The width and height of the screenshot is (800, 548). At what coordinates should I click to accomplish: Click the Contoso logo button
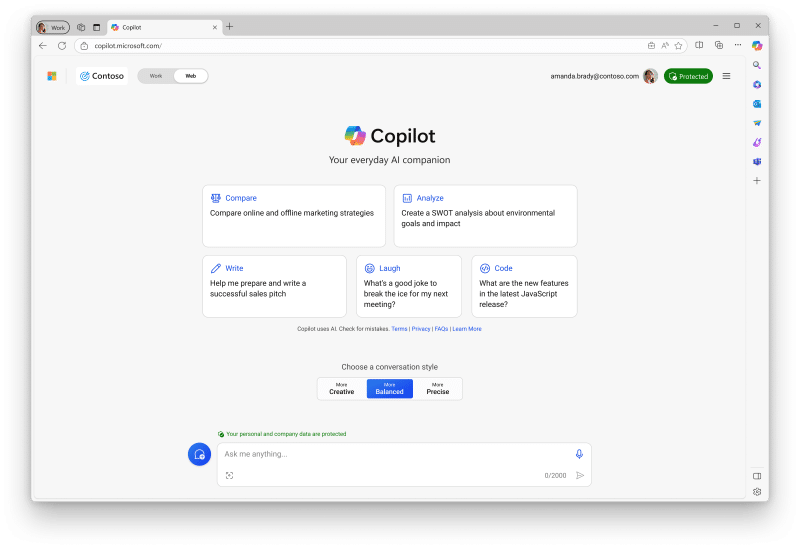coord(102,76)
